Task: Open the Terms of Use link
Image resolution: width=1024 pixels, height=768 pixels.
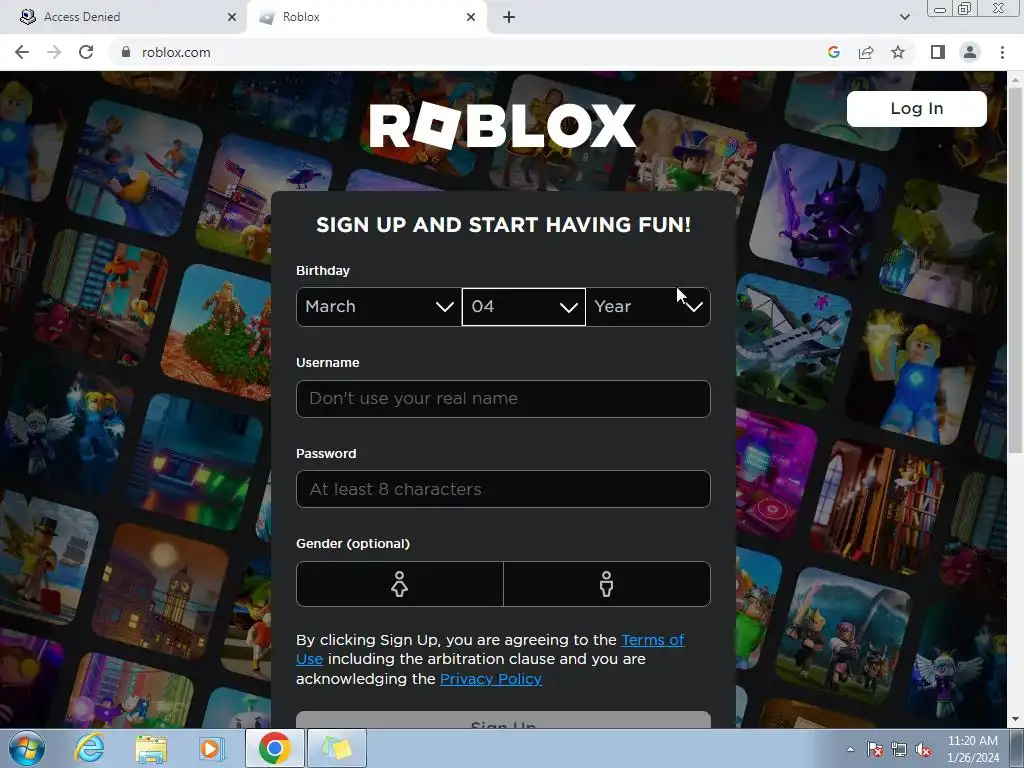Action: pyautogui.click(x=490, y=649)
